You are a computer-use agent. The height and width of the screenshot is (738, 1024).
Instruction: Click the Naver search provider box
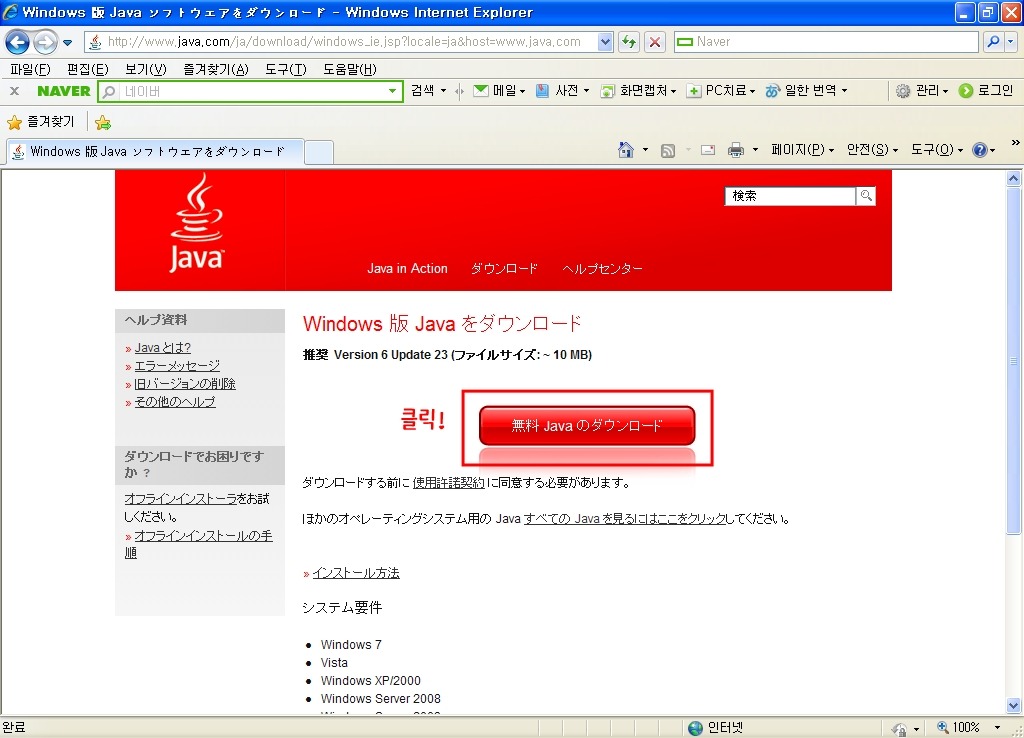click(827, 42)
